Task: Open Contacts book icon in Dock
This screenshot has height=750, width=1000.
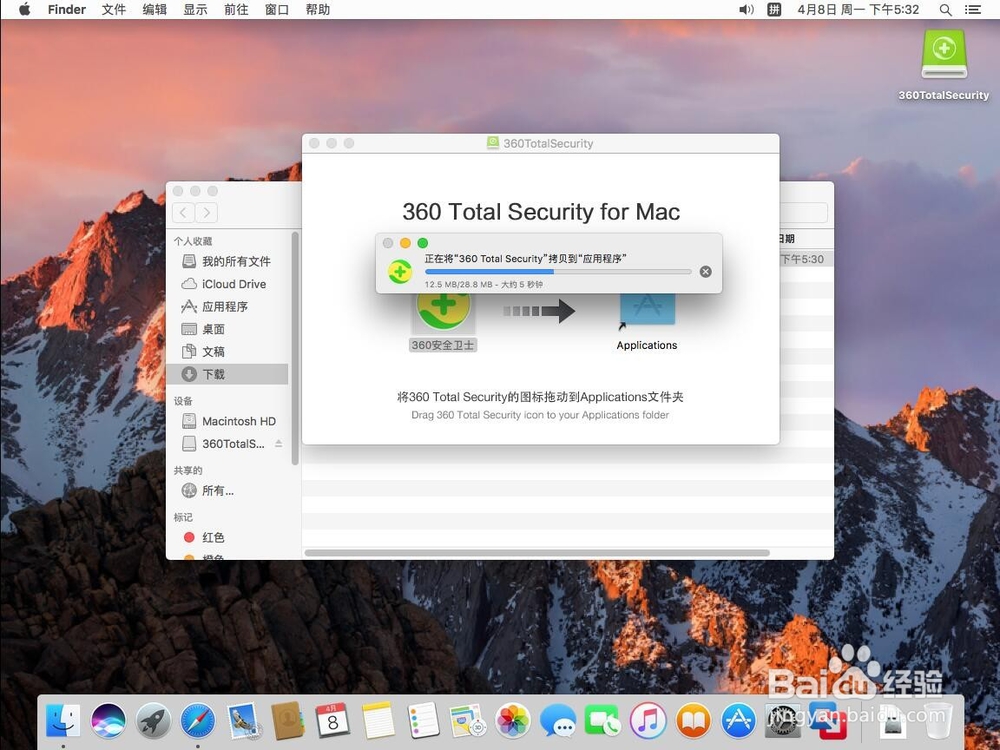Action: [x=288, y=721]
